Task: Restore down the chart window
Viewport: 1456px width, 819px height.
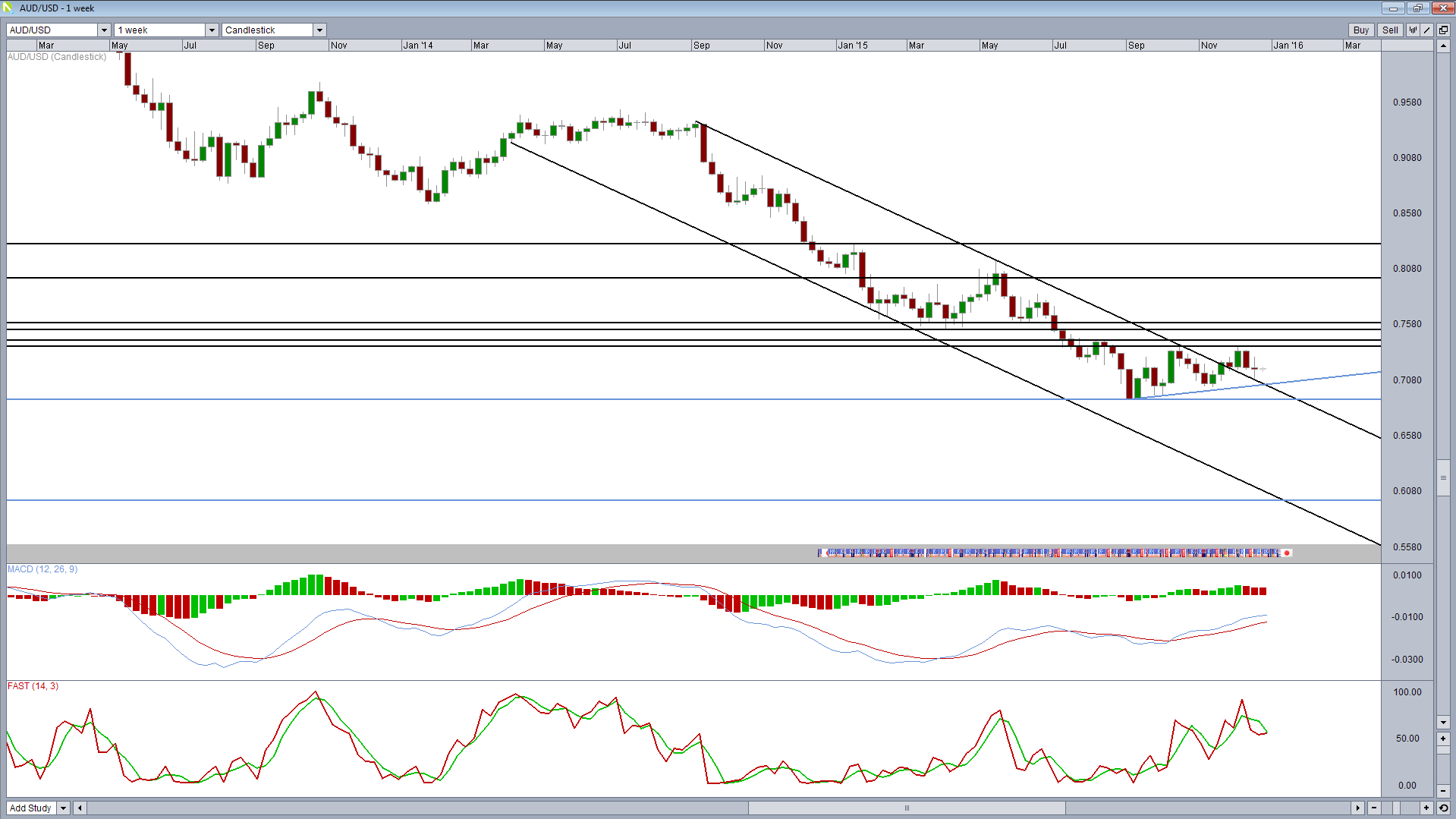Action: pyautogui.click(x=1417, y=8)
